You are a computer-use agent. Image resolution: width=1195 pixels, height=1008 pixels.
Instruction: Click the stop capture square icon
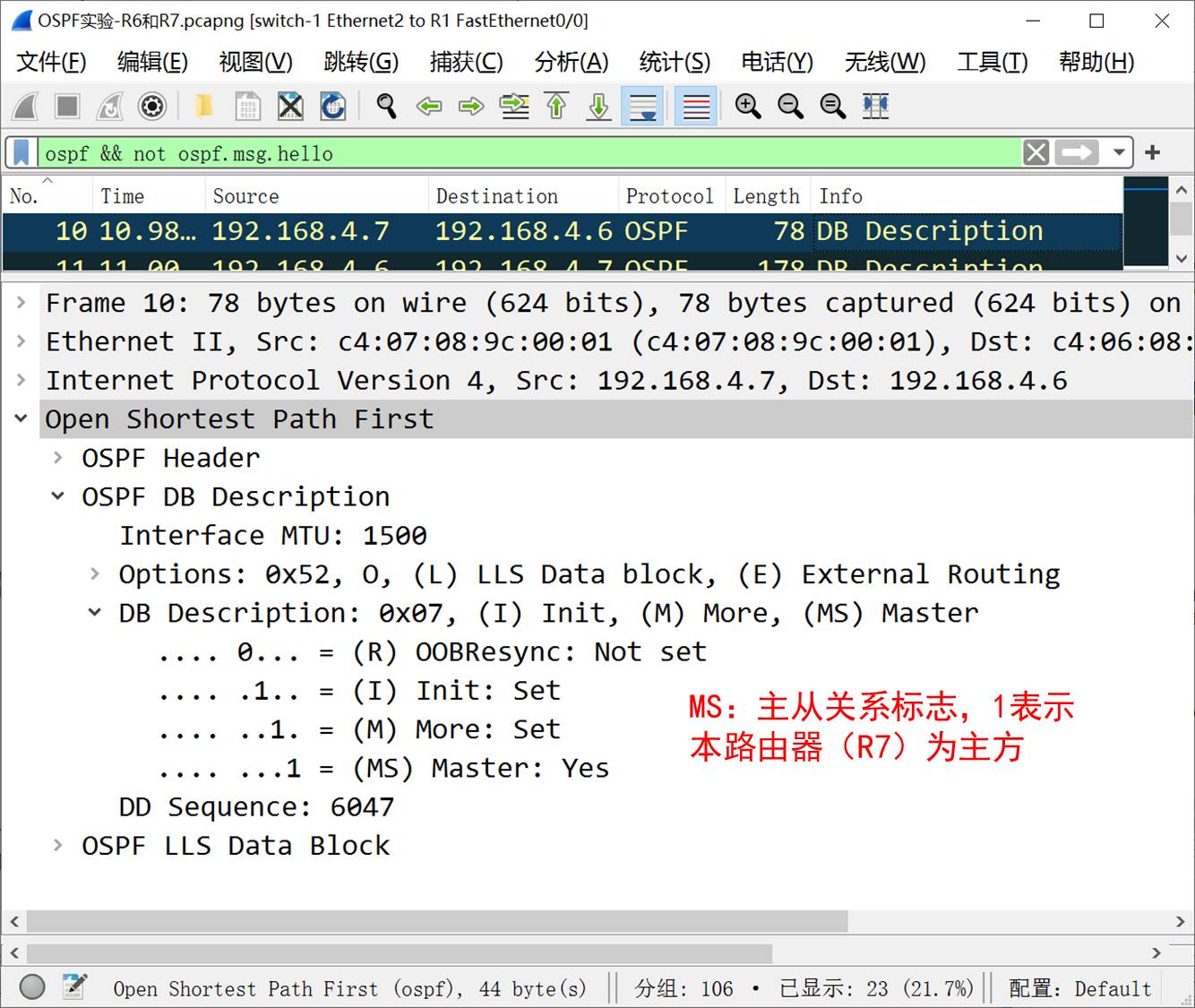click(67, 107)
